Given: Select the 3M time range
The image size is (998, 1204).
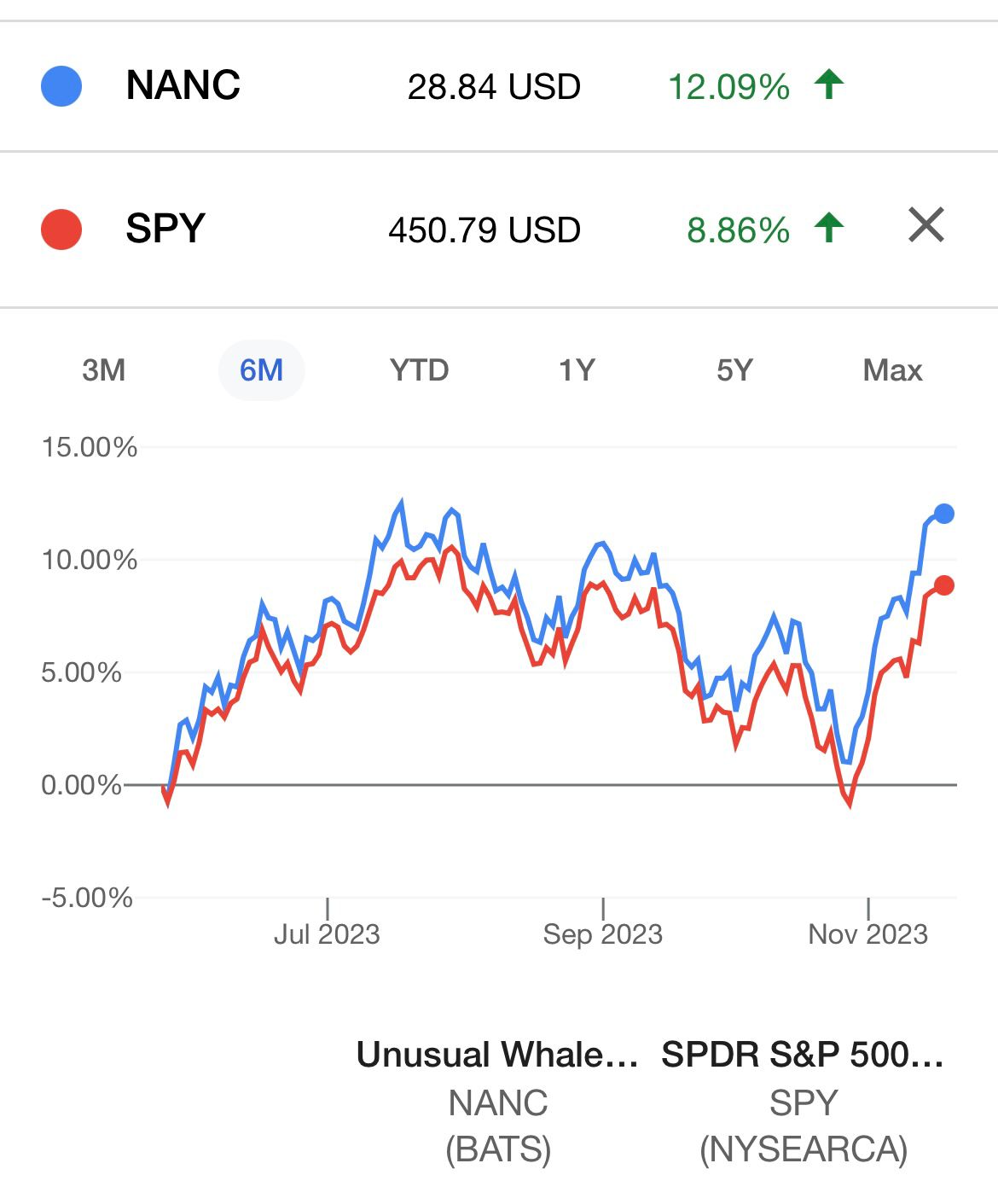Looking at the screenshot, I should point(104,370).
